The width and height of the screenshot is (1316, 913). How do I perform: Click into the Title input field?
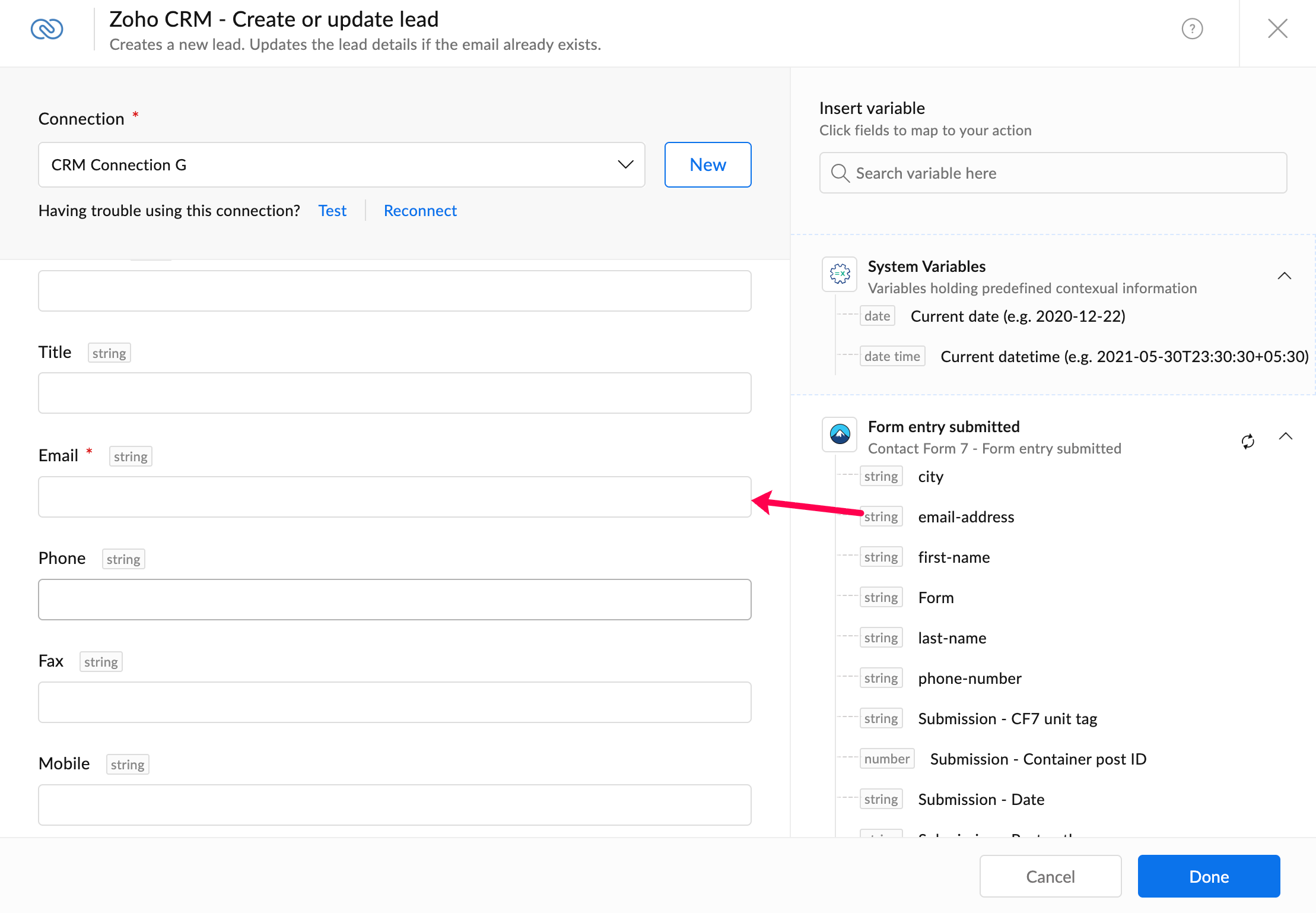tap(395, 393)
